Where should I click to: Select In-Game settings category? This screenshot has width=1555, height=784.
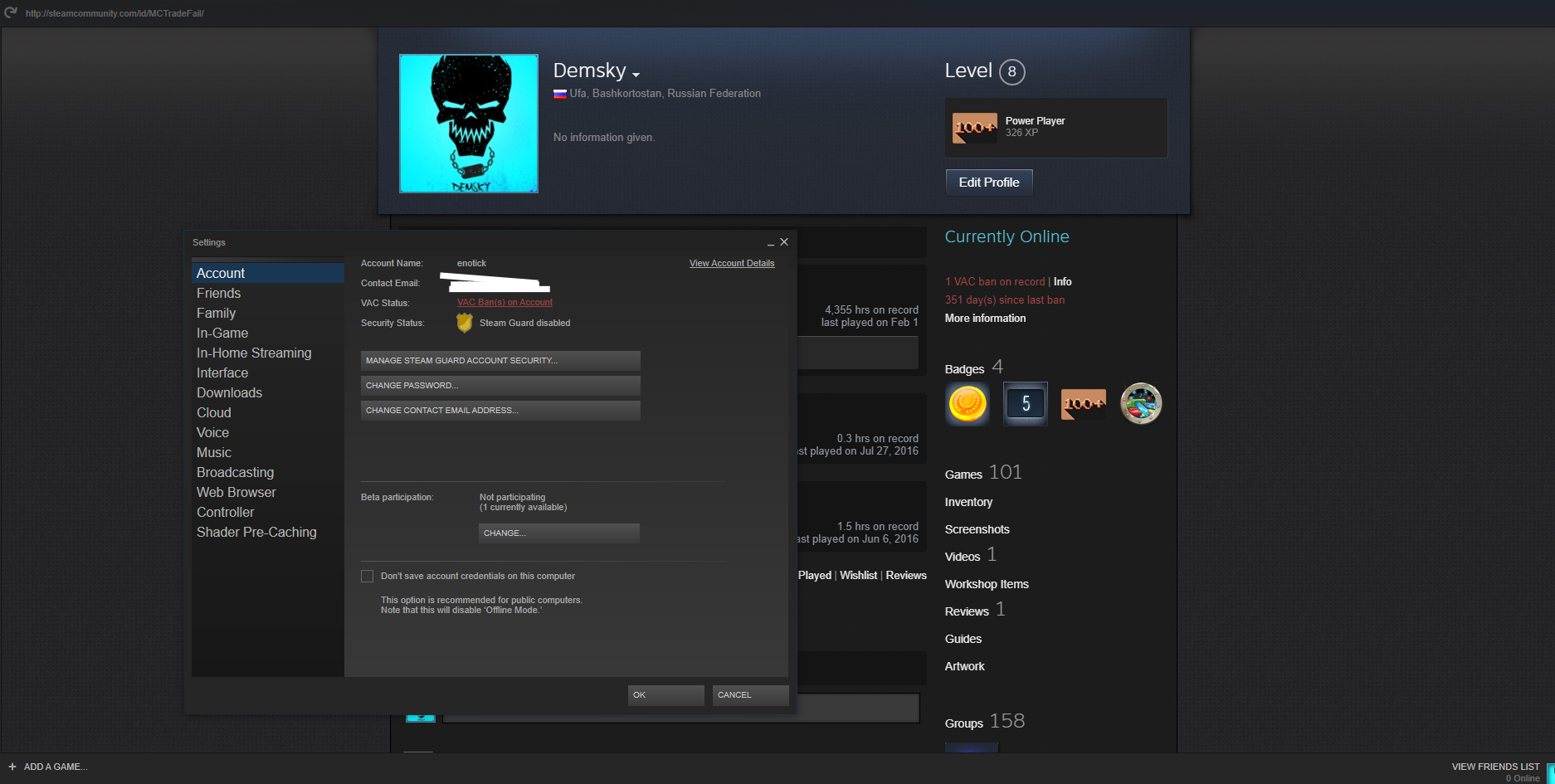(268, 333)
